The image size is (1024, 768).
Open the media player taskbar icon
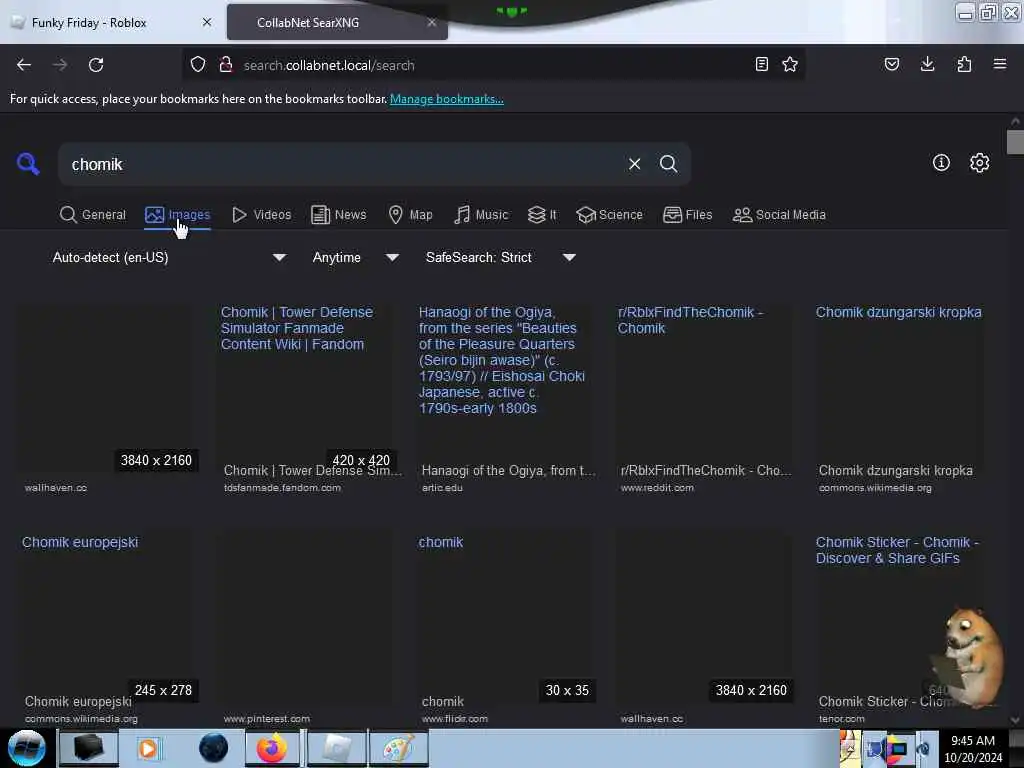(148, 748)
